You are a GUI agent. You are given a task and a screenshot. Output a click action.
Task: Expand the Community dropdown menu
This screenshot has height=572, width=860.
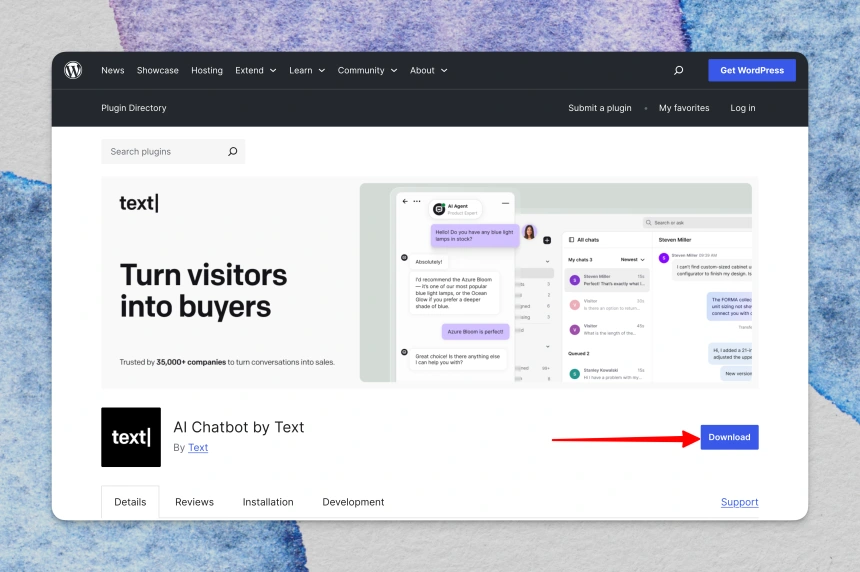point(367,70)
